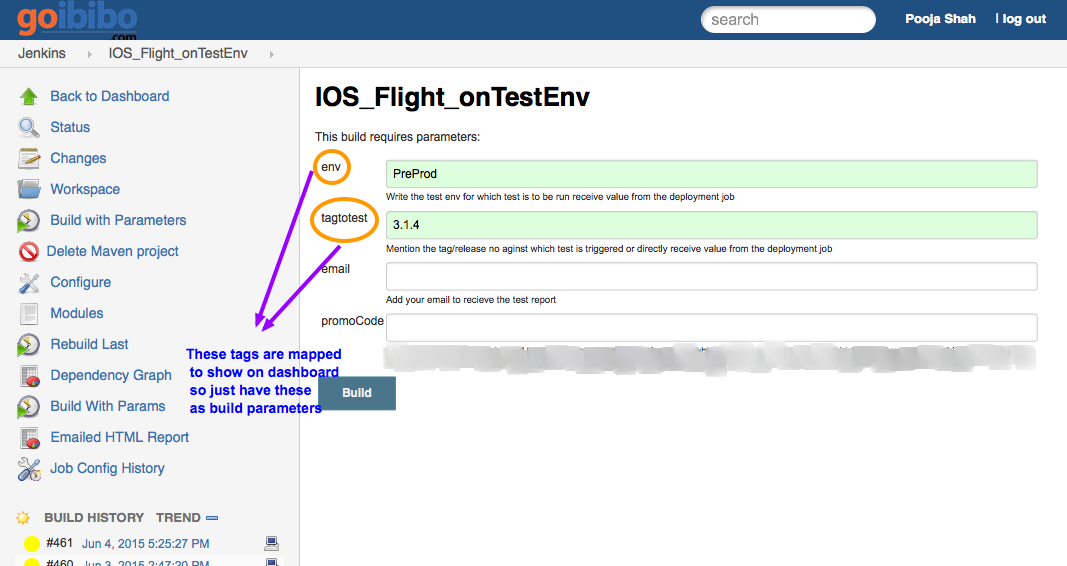Viewport: 1067px width, 566px height.
Task: Open the Configure link
Action: click(80, 282)
